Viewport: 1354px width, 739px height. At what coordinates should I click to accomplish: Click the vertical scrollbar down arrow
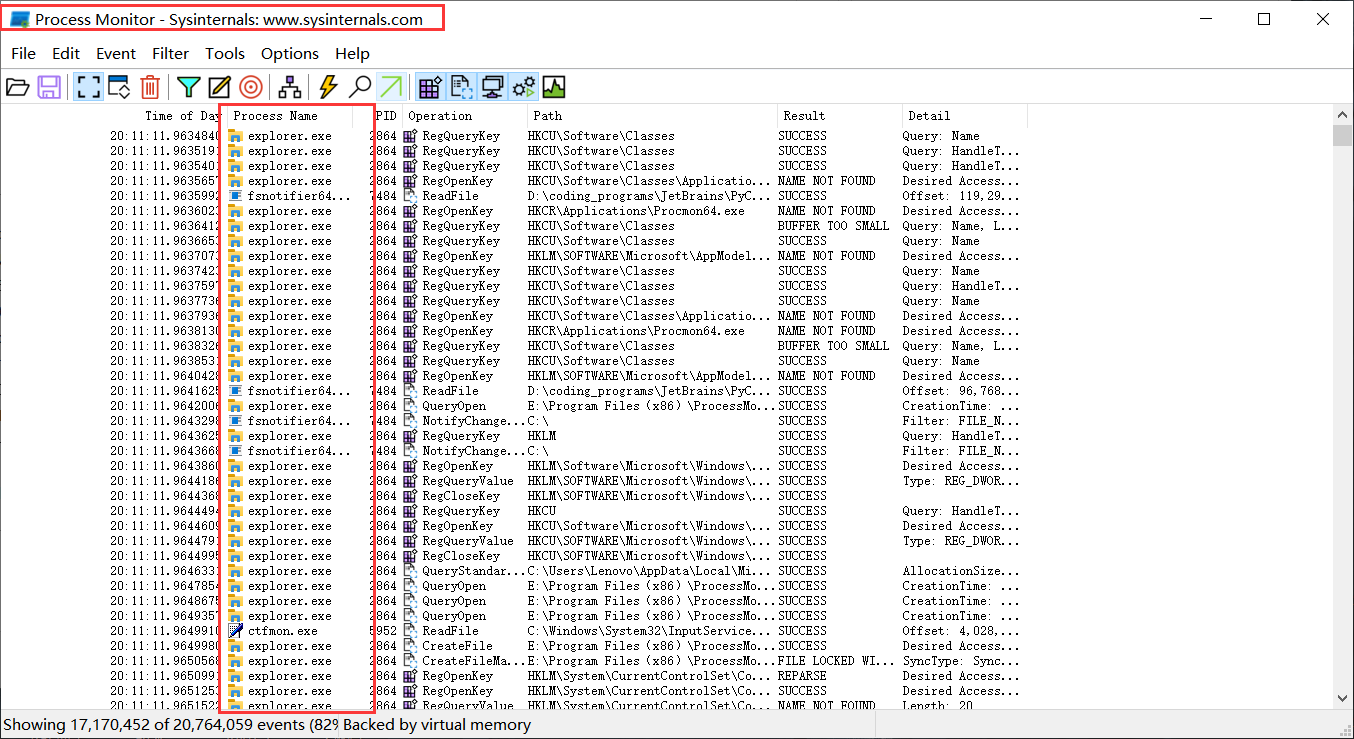[x=1343, y=698]
